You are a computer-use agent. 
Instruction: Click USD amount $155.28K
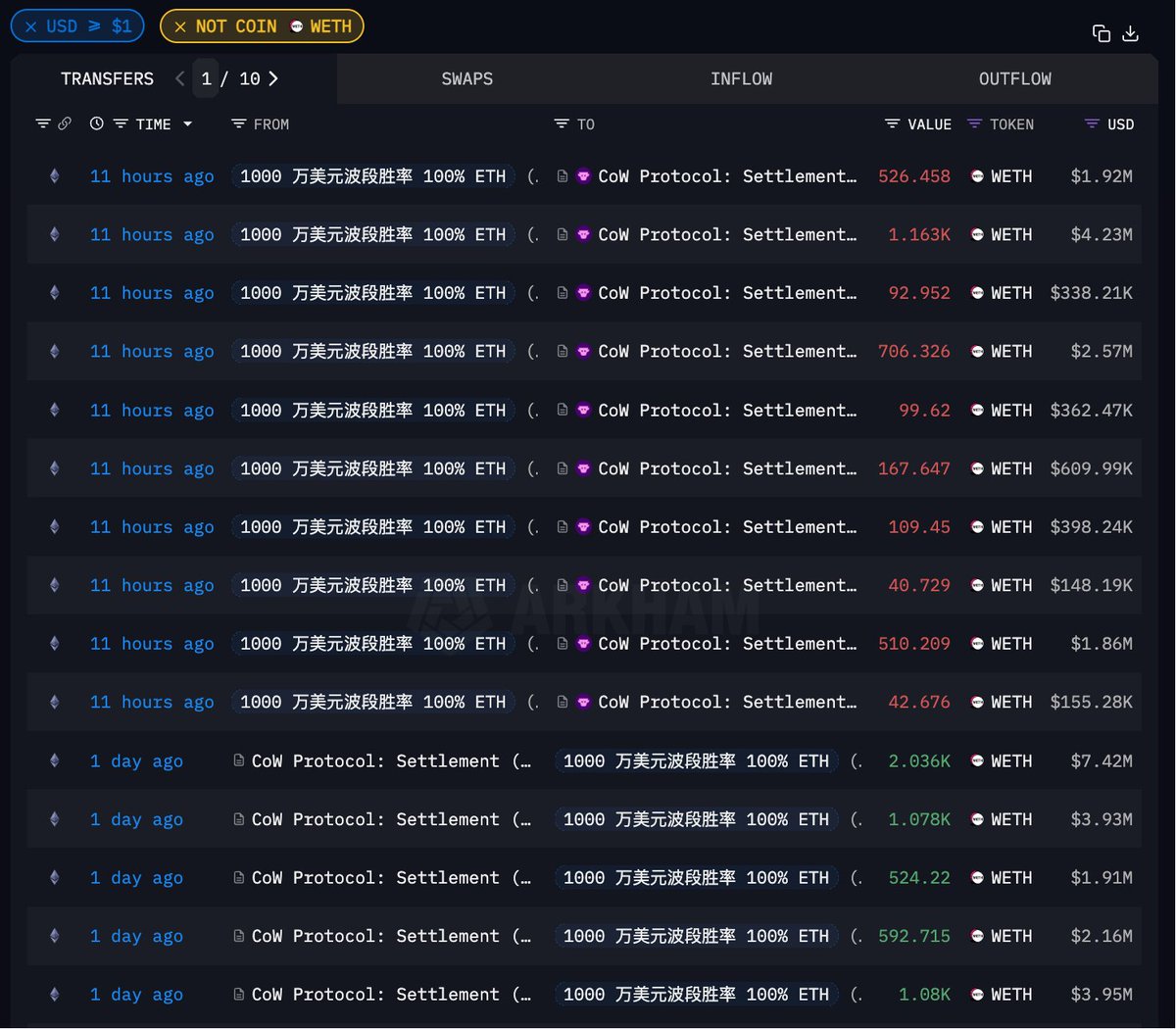tap(1091, 703)
